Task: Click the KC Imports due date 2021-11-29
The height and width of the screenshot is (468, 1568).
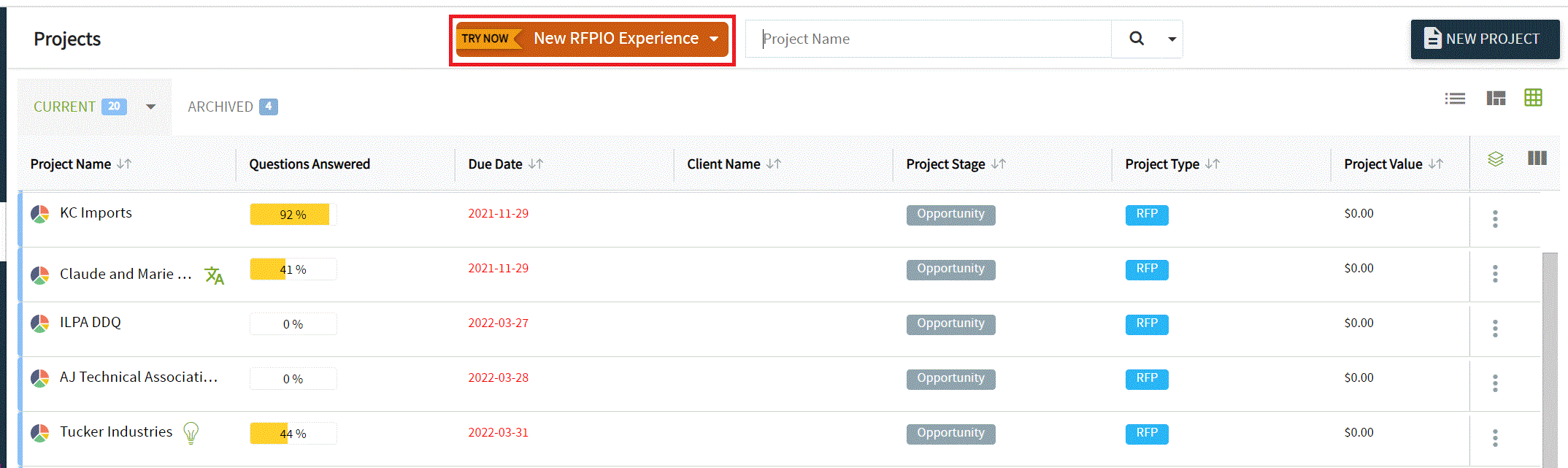Action: (499, 213)
